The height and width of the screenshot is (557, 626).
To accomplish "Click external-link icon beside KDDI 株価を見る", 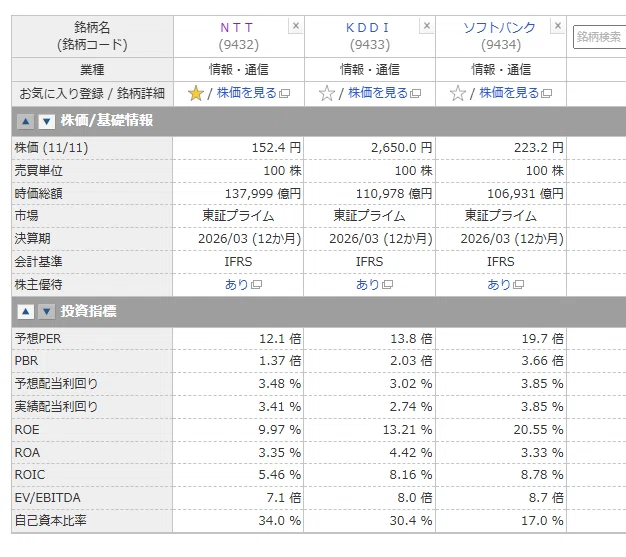I will pos(415,93).
